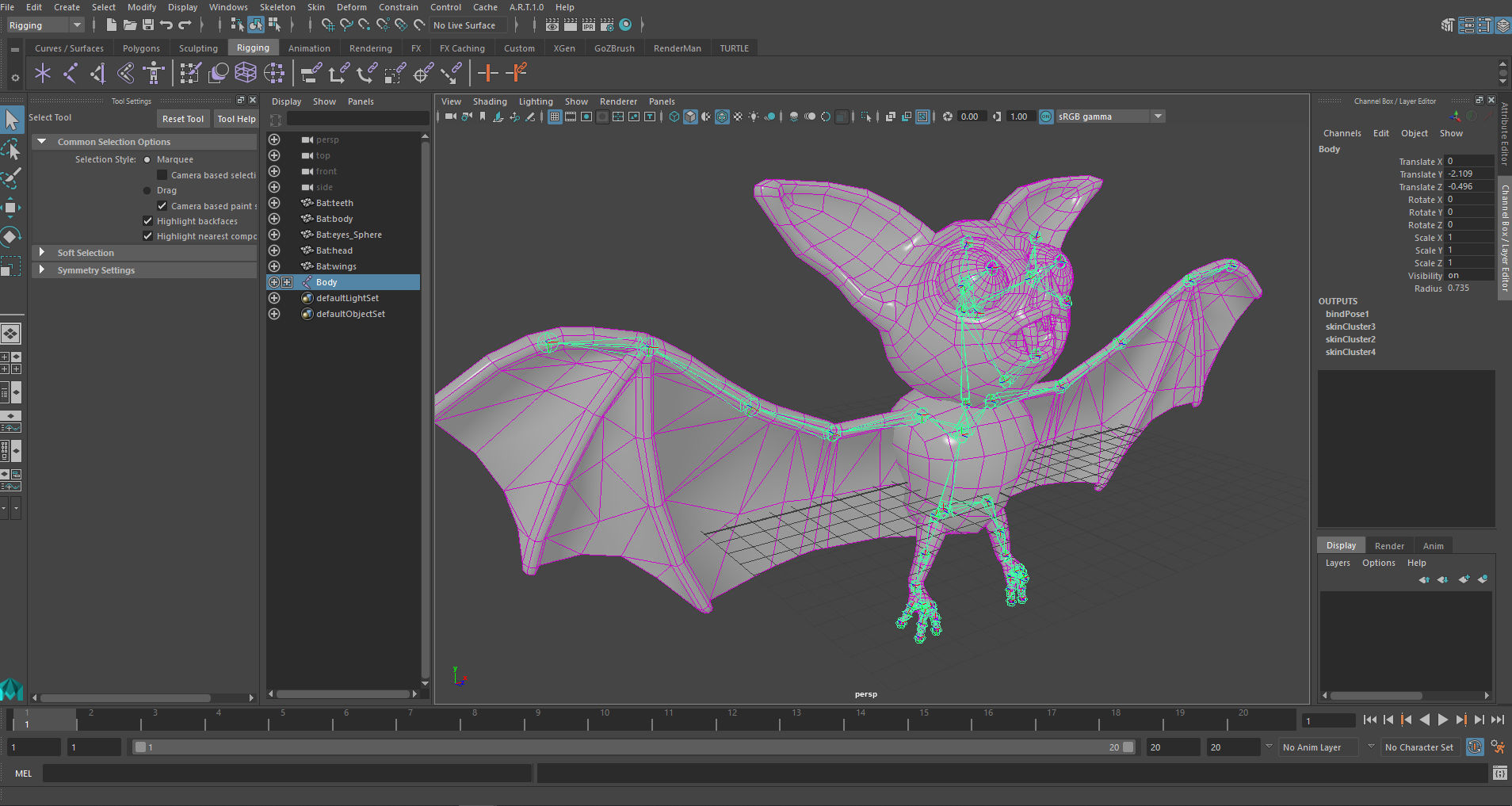Screen dimensions: 1512x806
Task: Click the MEL command line input
Action: coord(287,774)
